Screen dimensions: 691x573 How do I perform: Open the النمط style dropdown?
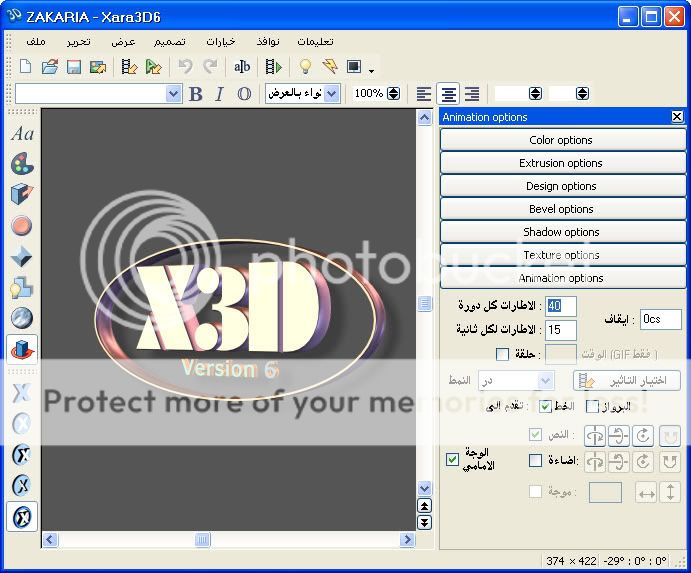(546, 380)
